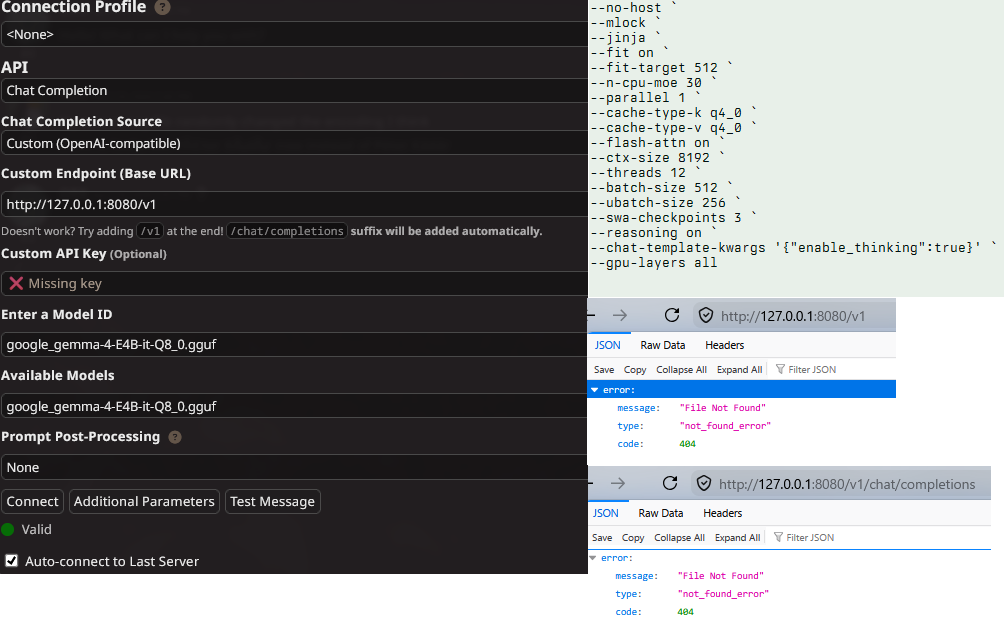Click "File Not Found" value in lower viewer

721,576
